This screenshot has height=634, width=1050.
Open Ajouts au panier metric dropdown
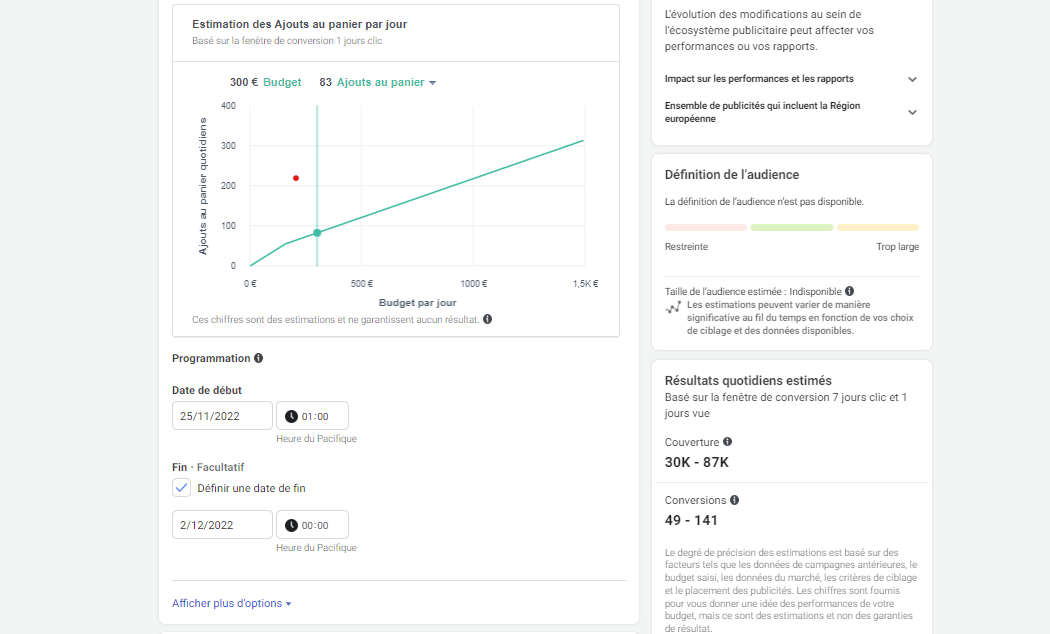[386, 82]
